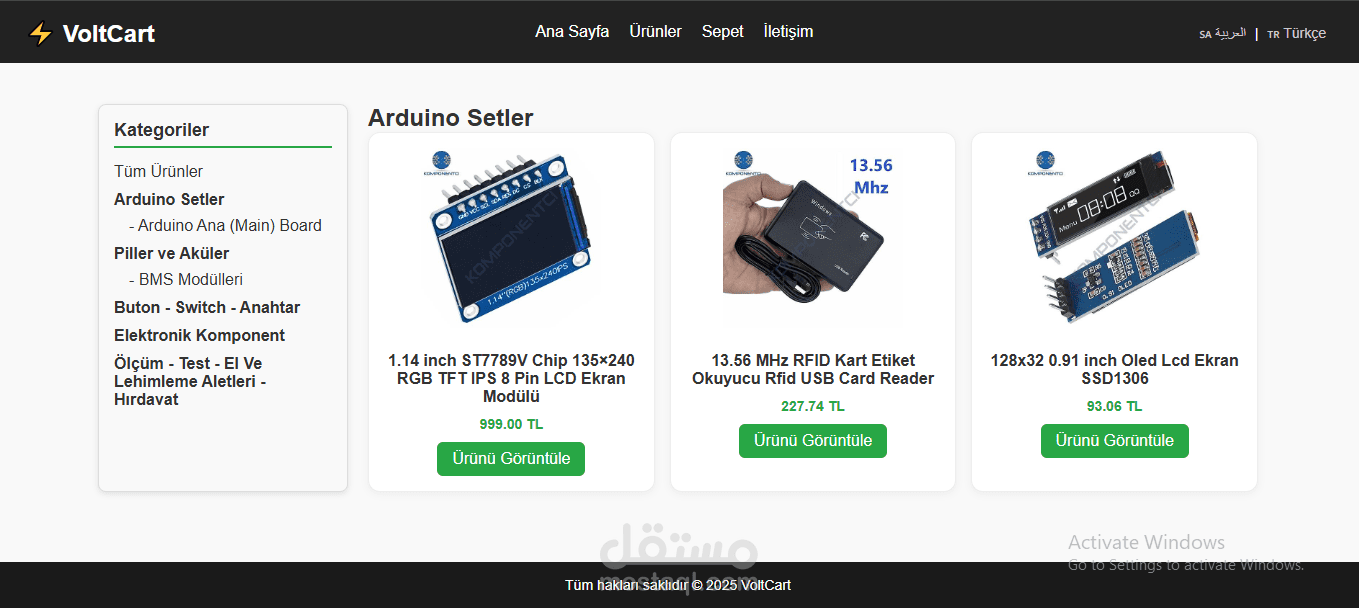This screenshot has height=608, width=1359.
Task: Switch language to Arabic (العربية)
Action: (1223, 33)
